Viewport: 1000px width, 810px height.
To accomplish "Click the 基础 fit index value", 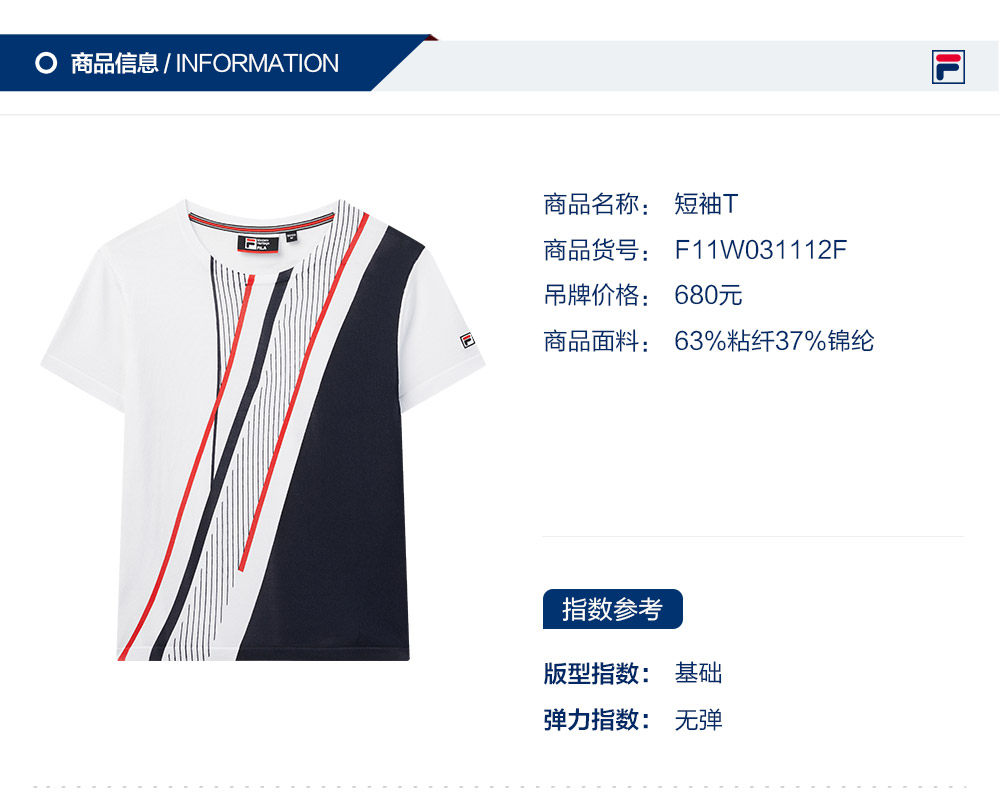I will click(x=698, y=674).
